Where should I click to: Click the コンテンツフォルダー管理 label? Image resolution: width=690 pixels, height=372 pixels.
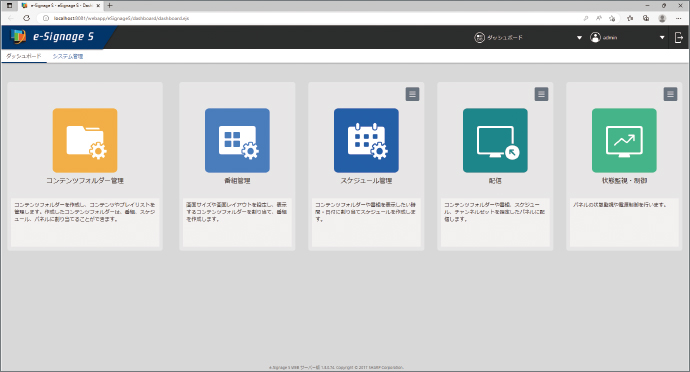(x=85, y=180)
